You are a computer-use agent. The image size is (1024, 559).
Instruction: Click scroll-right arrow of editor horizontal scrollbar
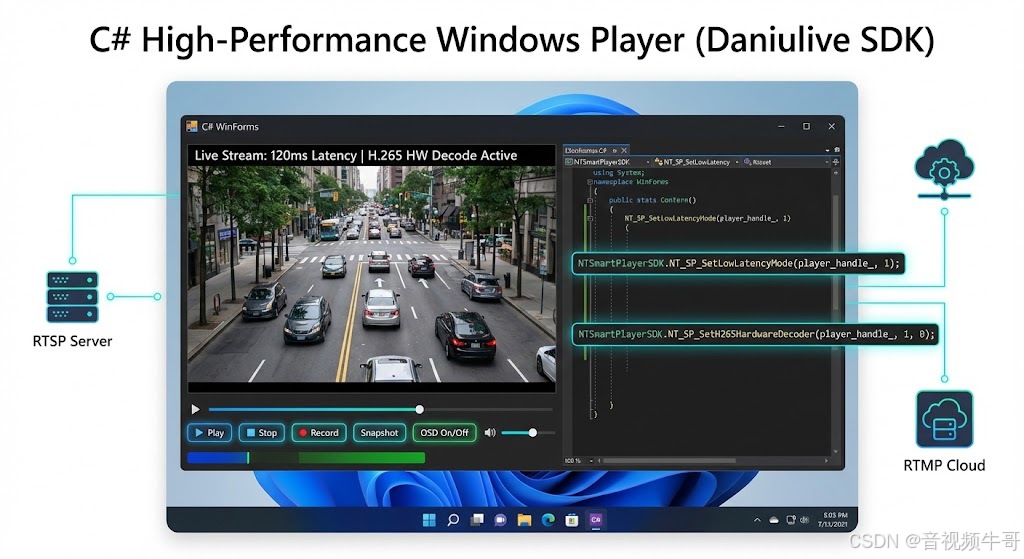pyautogui.click(x=826, y=460)
